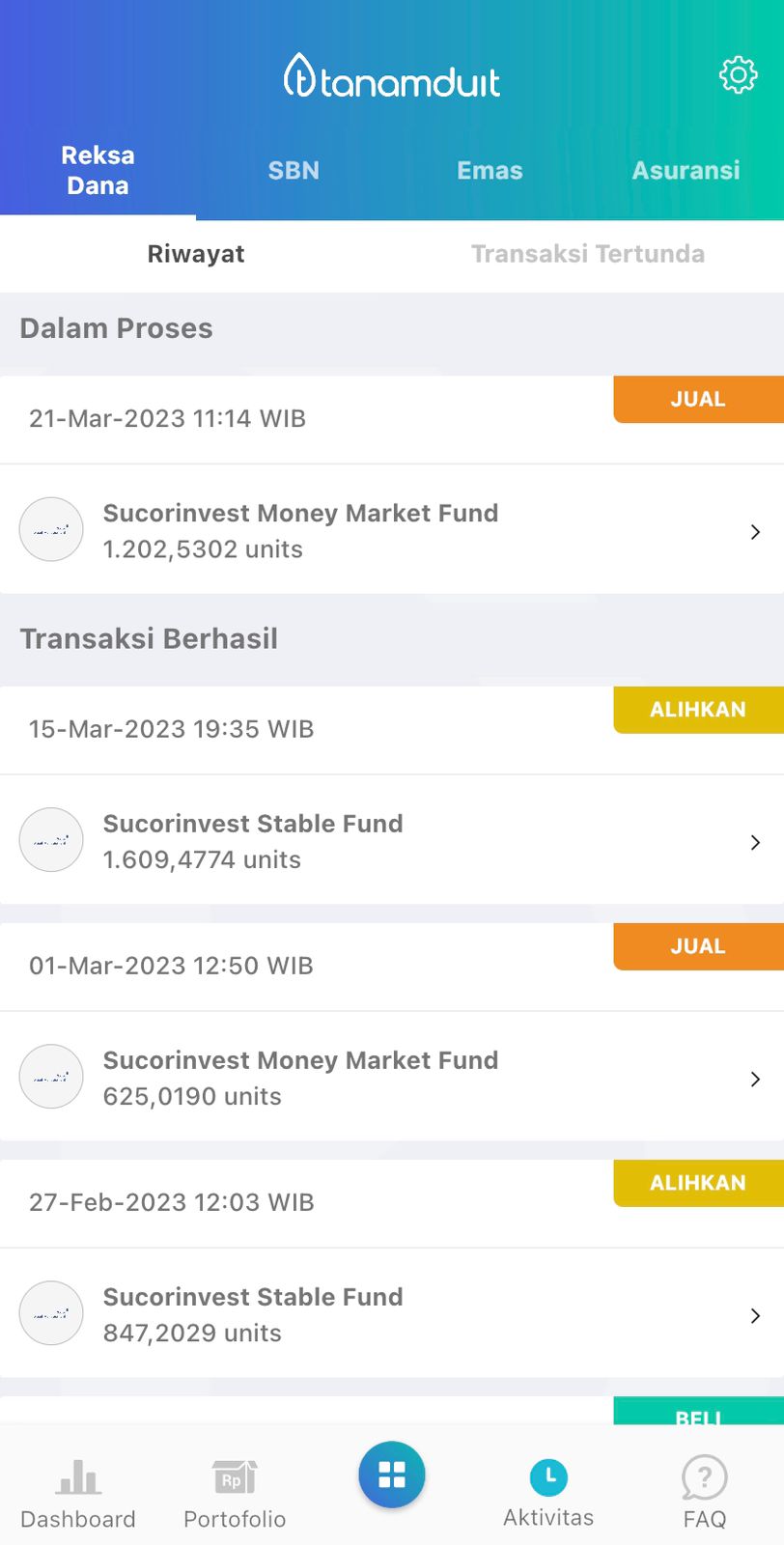Tap the center grid menu button

click(392, 1475)
